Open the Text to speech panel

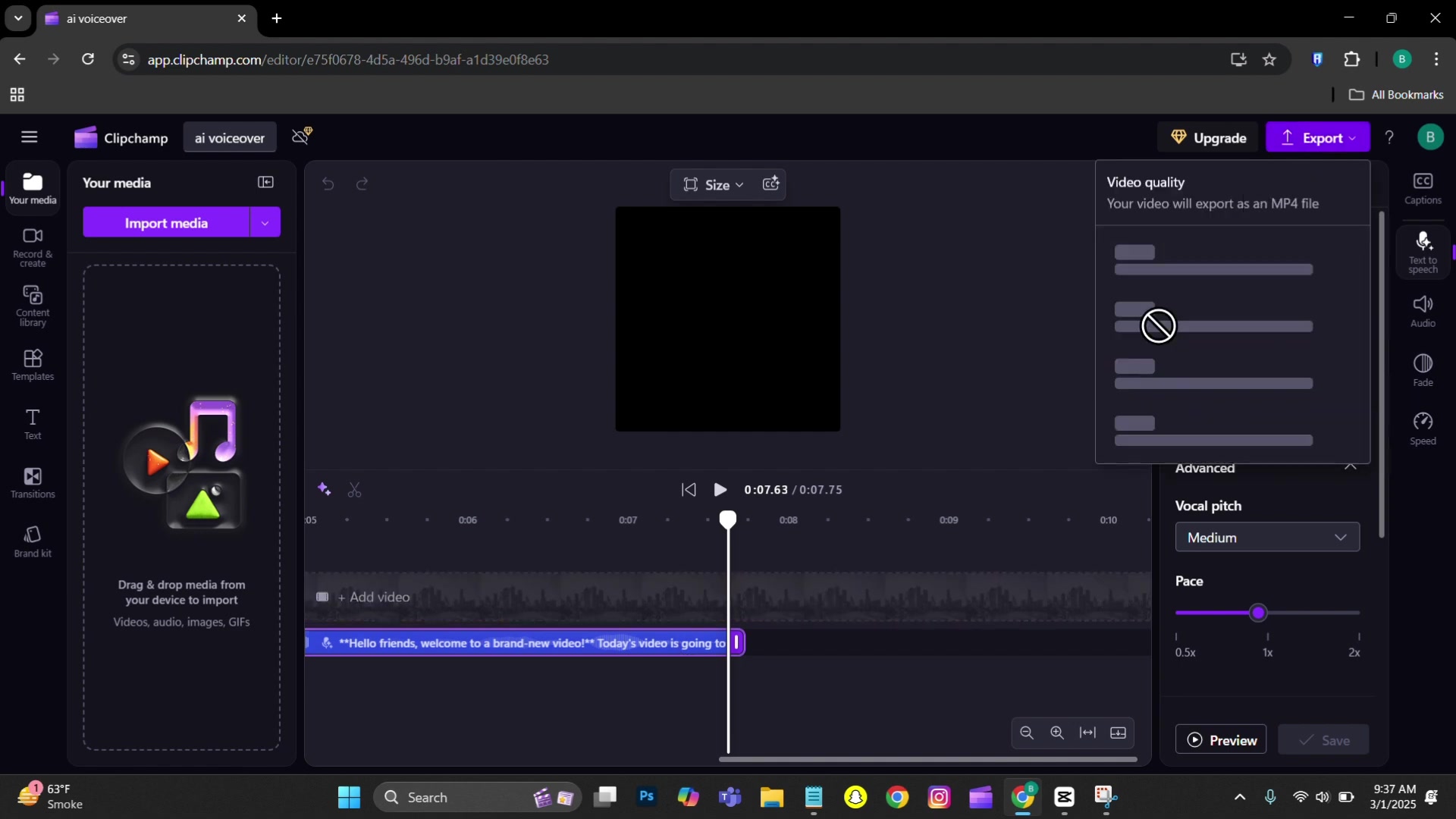[x=1423, y=251]
